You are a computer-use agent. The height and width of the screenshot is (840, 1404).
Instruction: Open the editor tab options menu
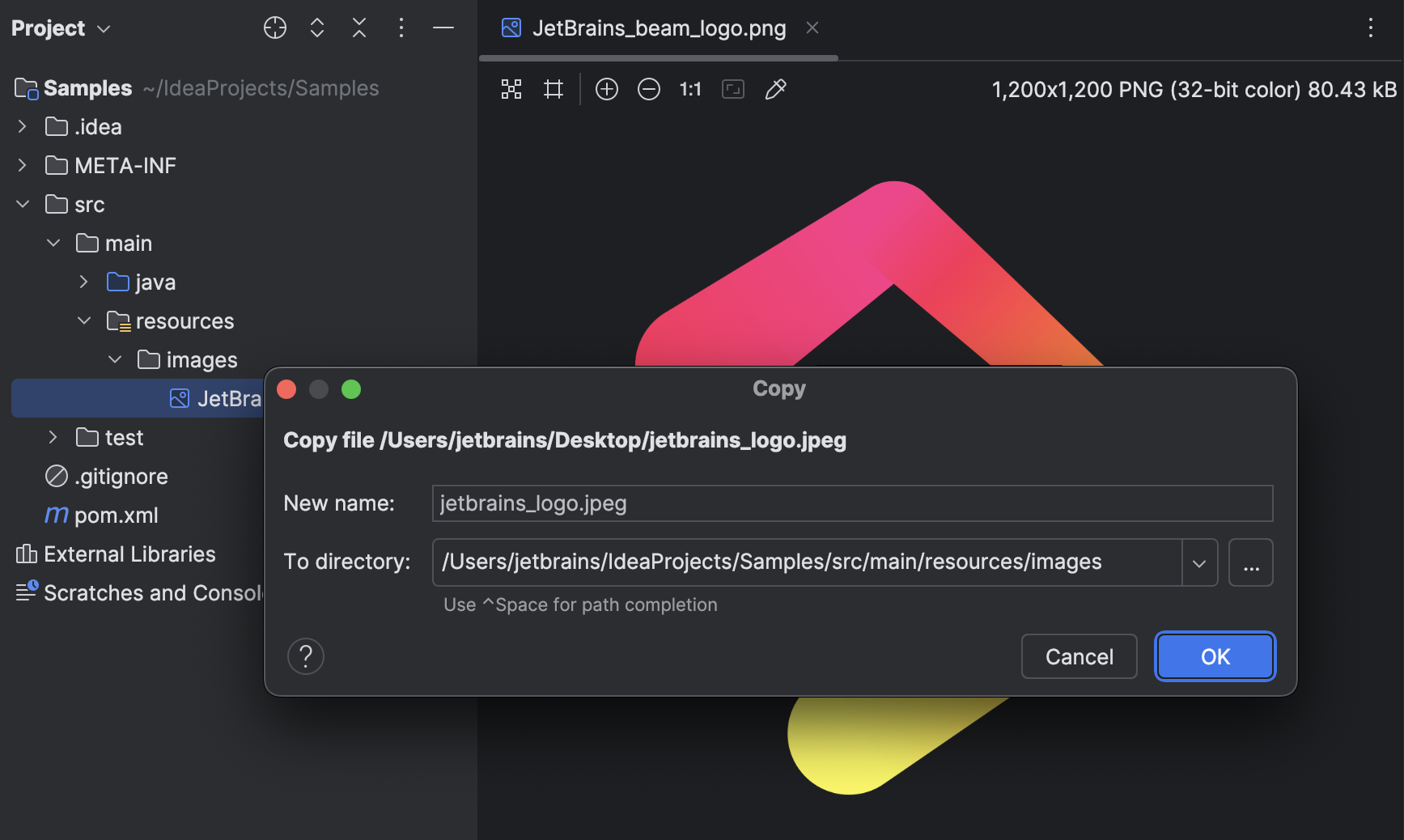click(x=1370, y=28)
